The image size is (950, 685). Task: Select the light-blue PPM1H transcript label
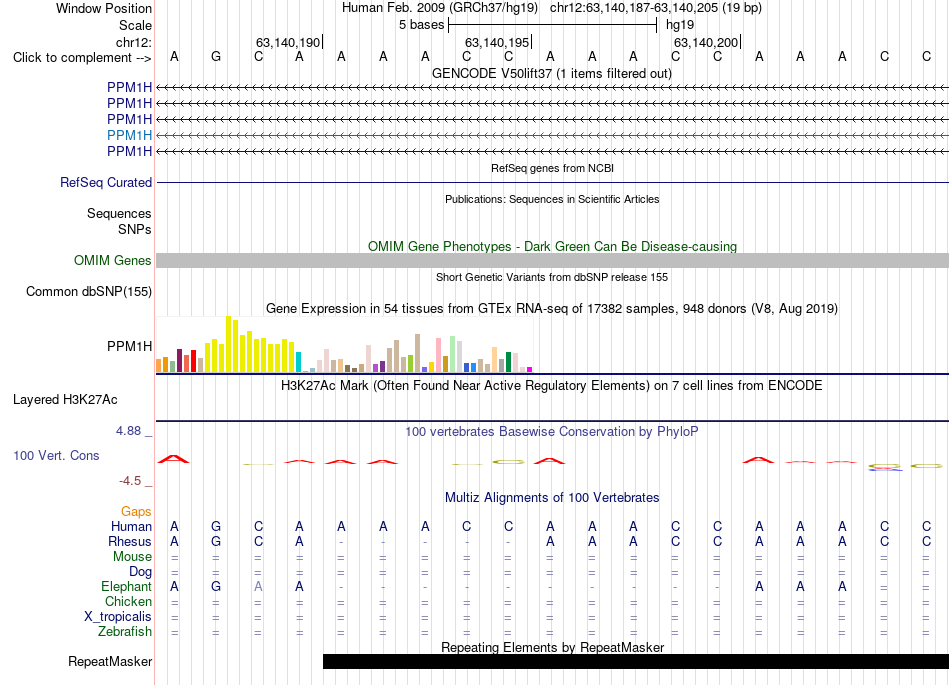[x=129, y=135]
